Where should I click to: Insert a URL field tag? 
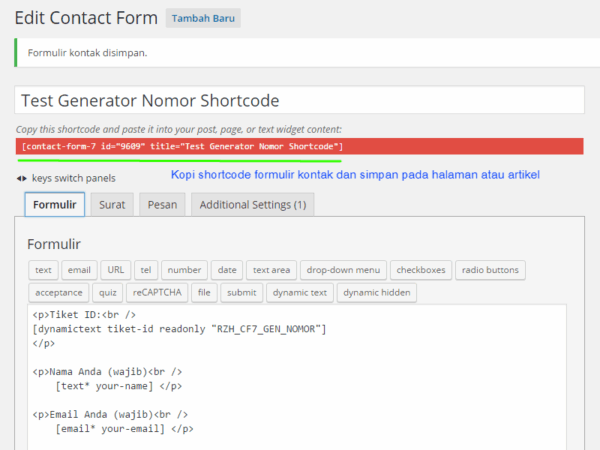pyautogui.click(x=116, y=270)
